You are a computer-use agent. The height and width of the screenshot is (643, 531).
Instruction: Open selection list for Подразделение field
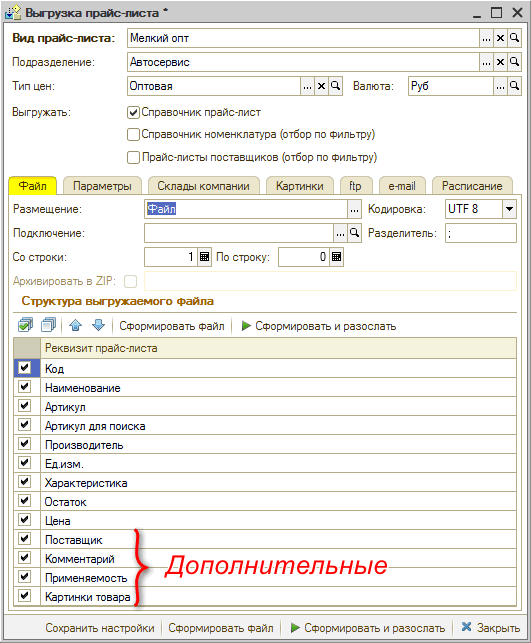click(x=486, y=62)
